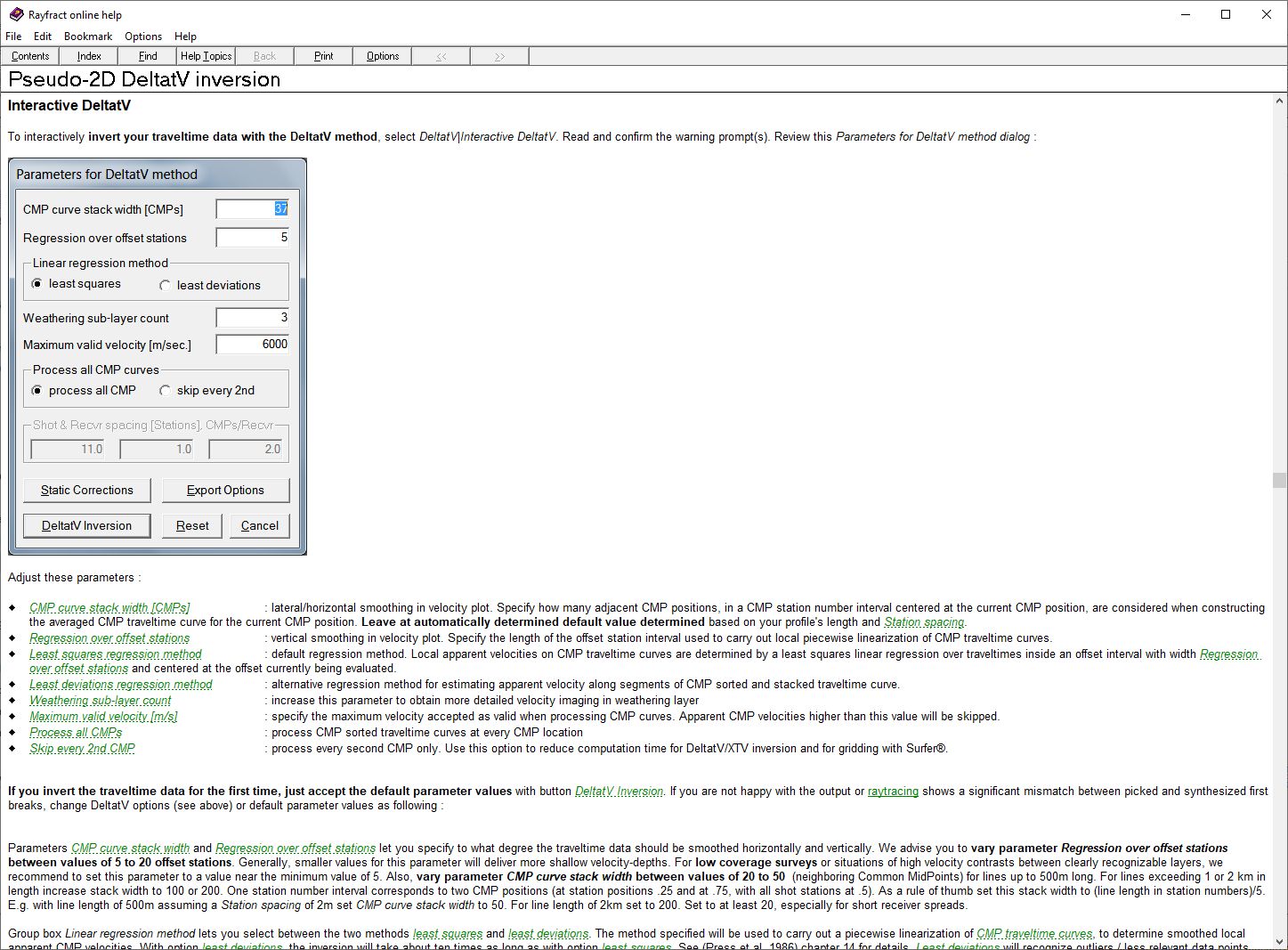Open the DeltatV Inversion inline link

pos(619,792)
